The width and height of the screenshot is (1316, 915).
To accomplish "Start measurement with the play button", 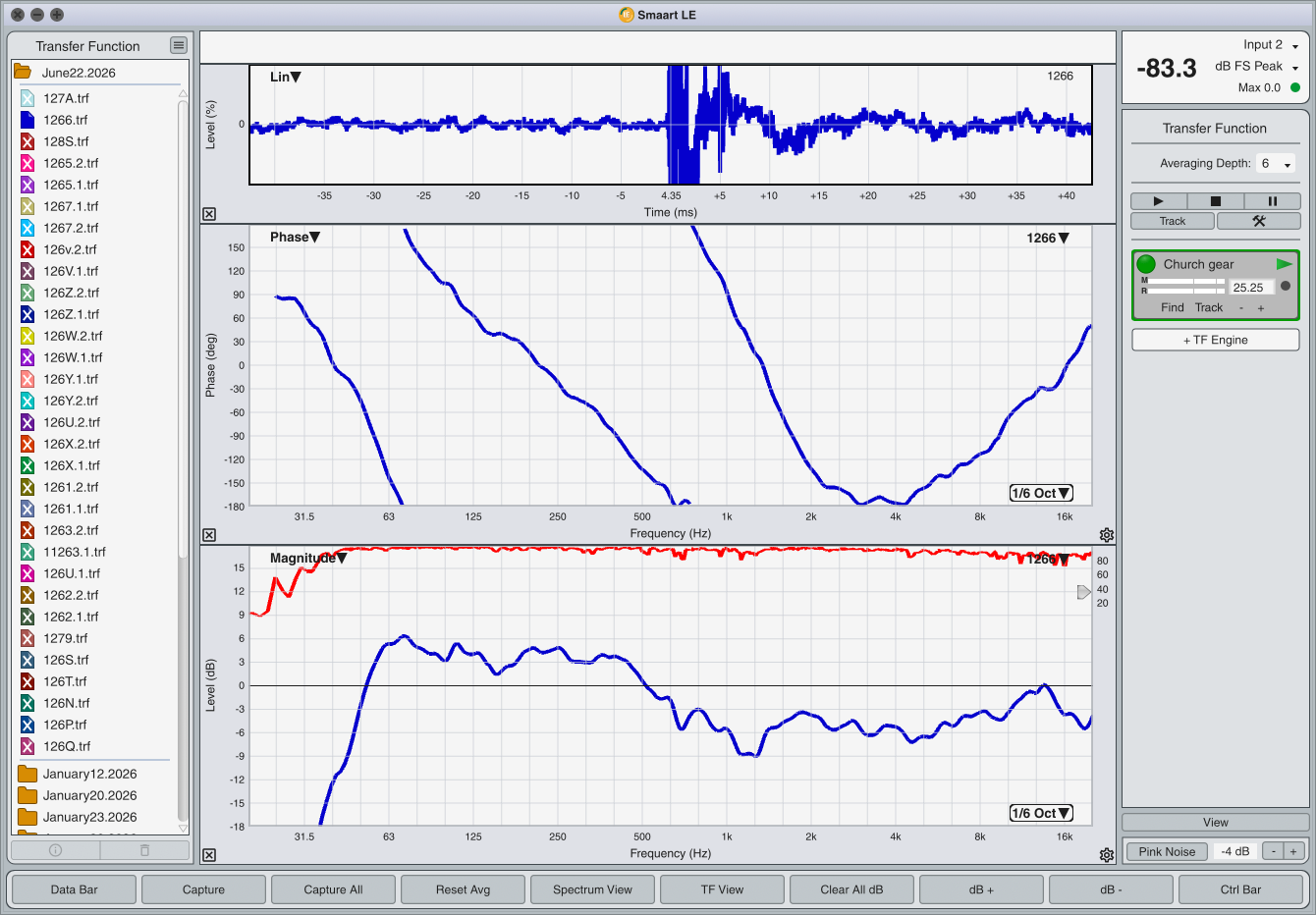I will pos(1158,201).
